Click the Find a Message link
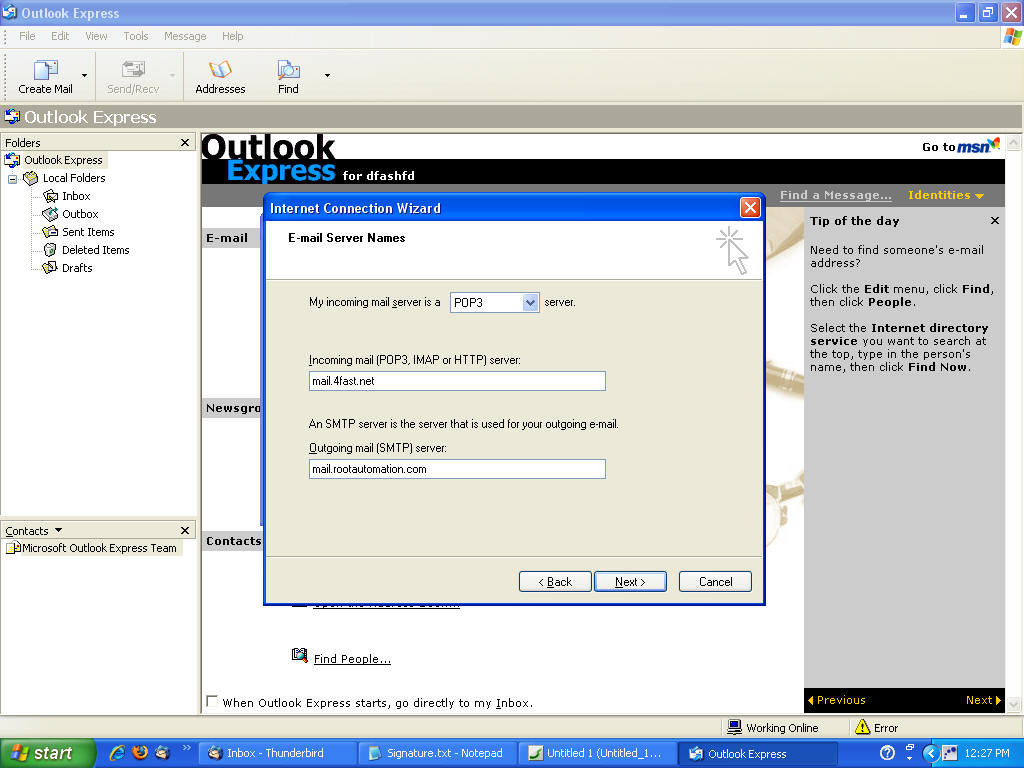The width and height of the screenshot is (1024, 768). (x=835, y=195)
